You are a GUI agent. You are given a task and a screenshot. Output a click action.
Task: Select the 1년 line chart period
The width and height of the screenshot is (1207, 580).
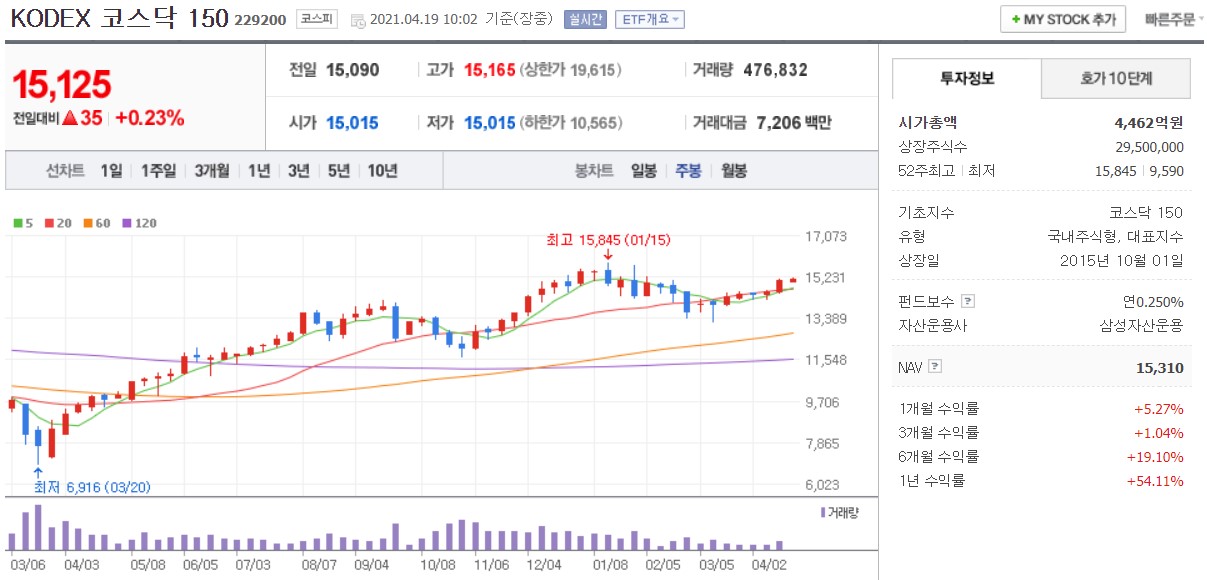point(259,171)
